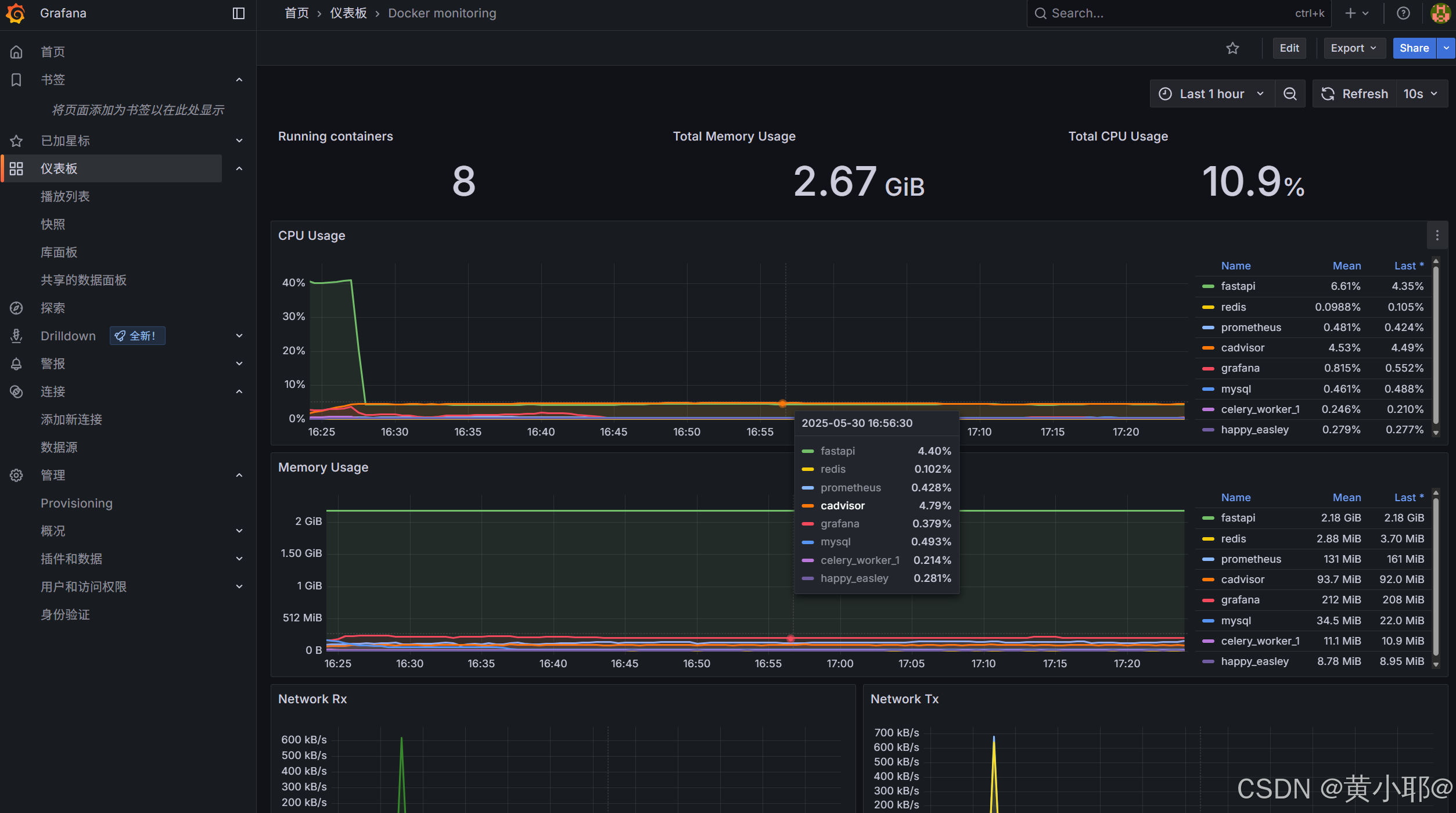Open the 10s refresh interval dropdown
Screen dimensions: 1456x813
coord(1421,94)
